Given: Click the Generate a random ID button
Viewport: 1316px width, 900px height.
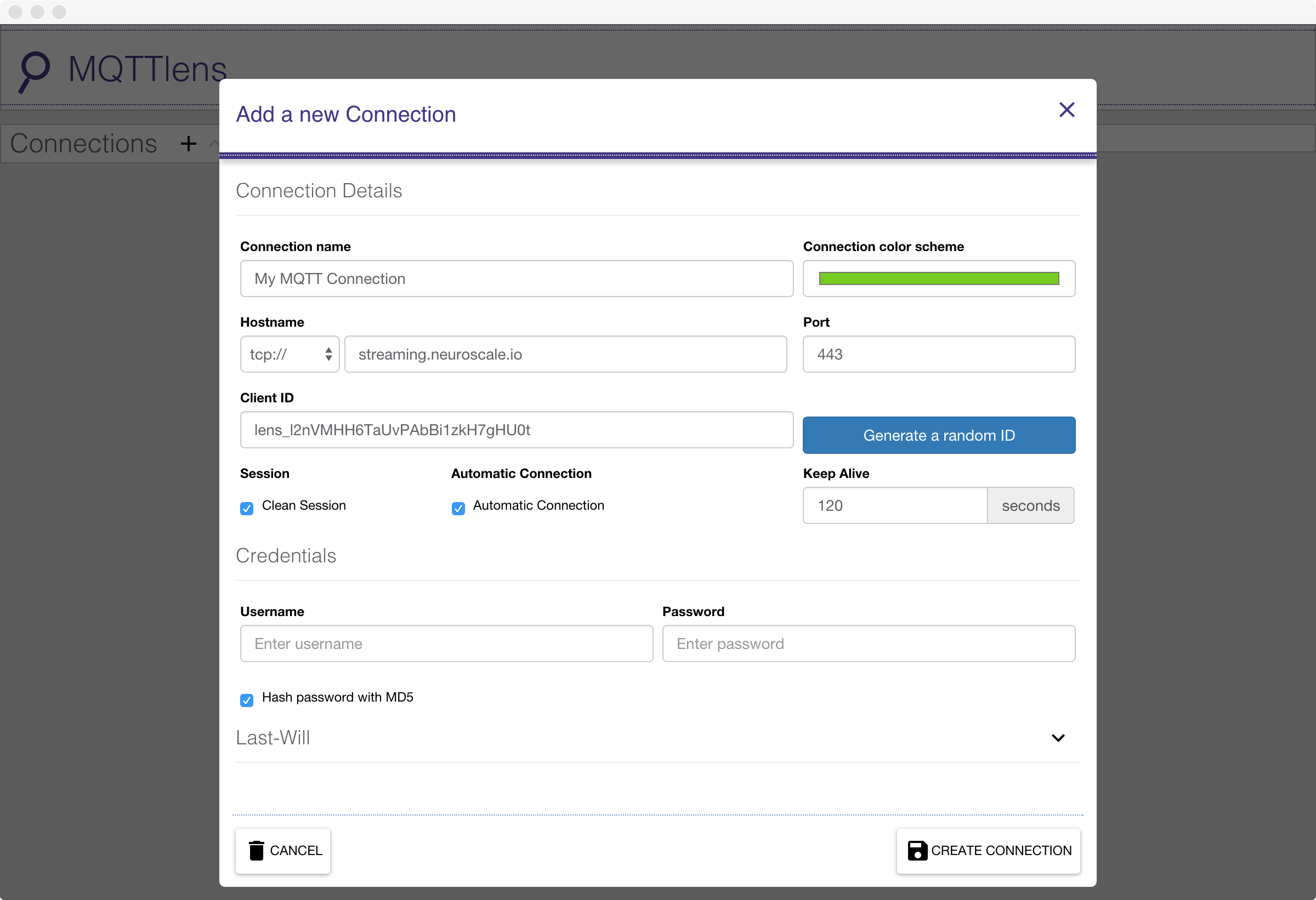Looking at the screenshot, I should coord(939,435).
